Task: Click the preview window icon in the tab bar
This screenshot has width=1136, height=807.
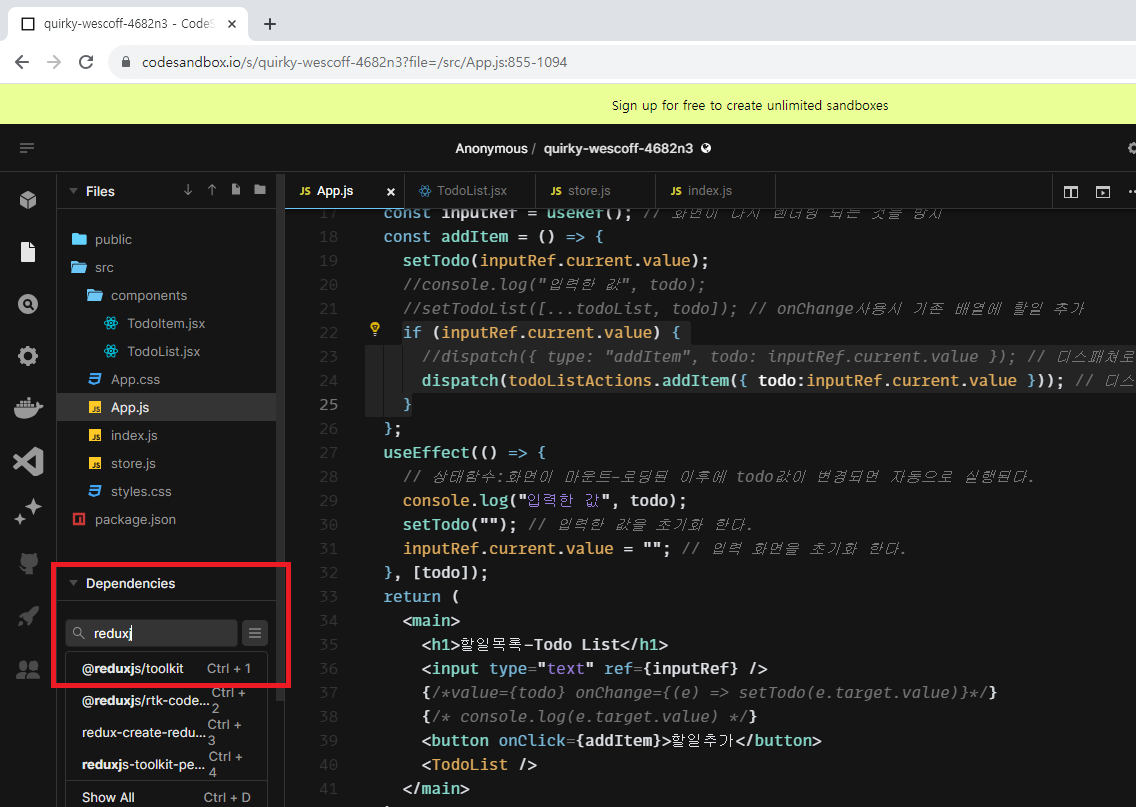Action: (x=1102, y=192)
